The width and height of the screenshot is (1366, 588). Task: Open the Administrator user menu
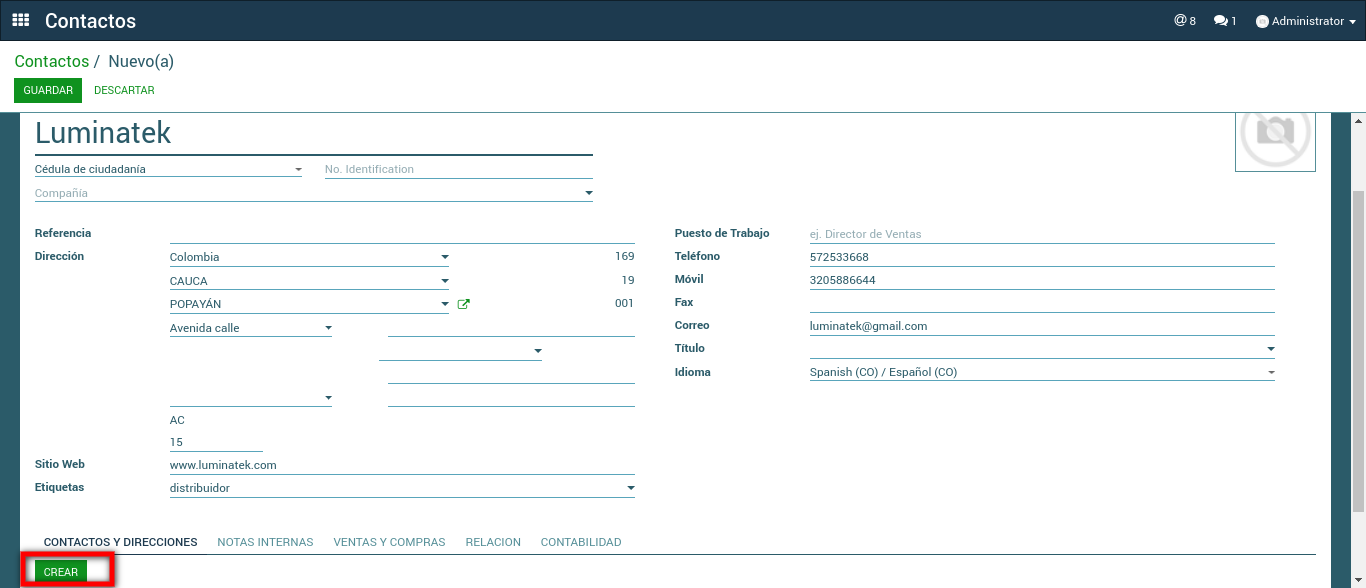1306,21
